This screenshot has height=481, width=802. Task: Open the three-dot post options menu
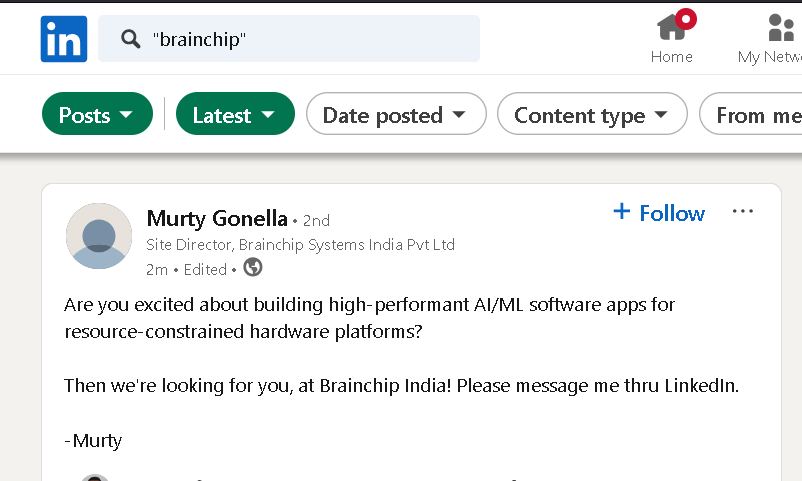[743, 211]
